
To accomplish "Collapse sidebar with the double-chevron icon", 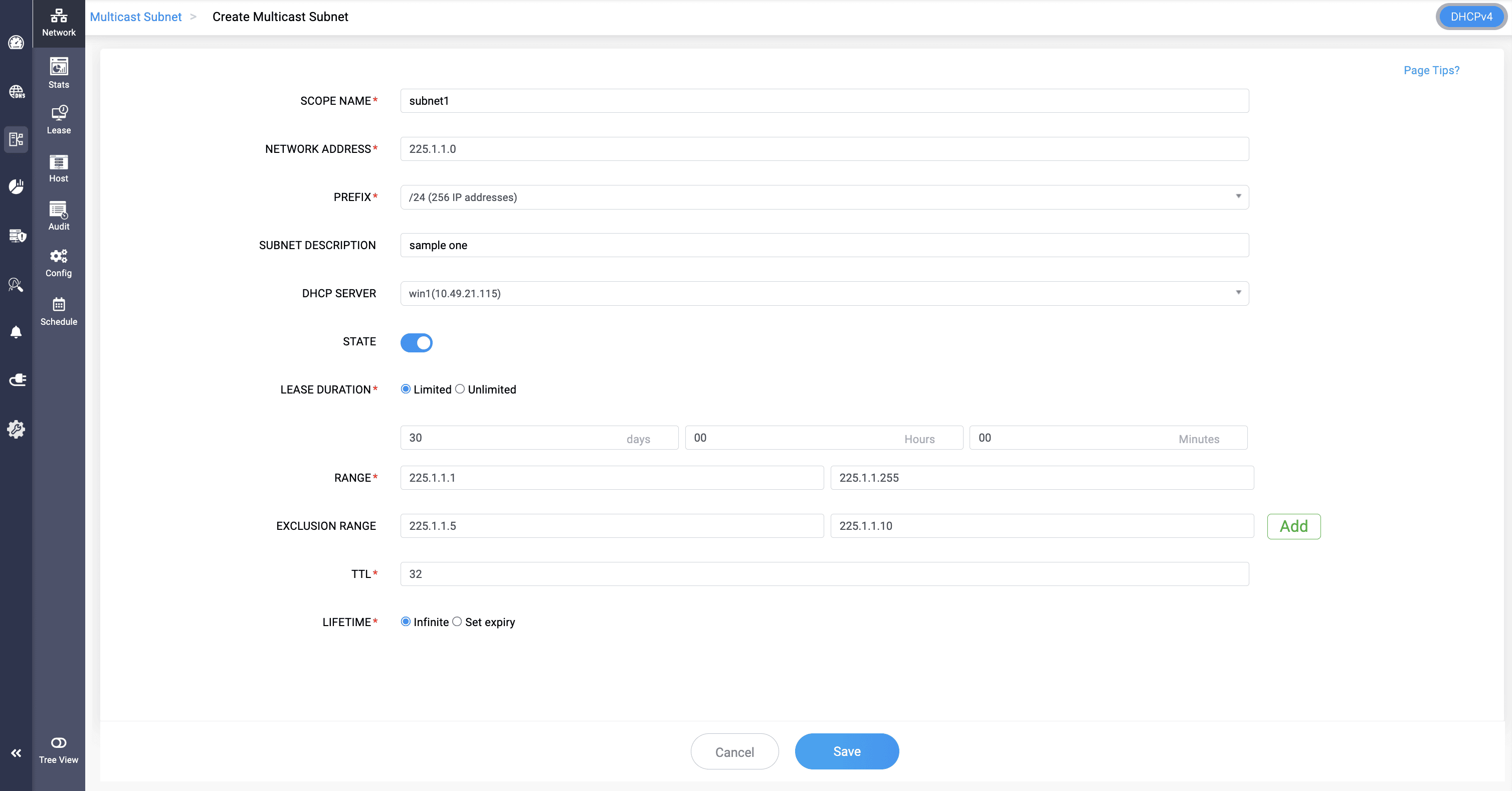I will point(16,753).
